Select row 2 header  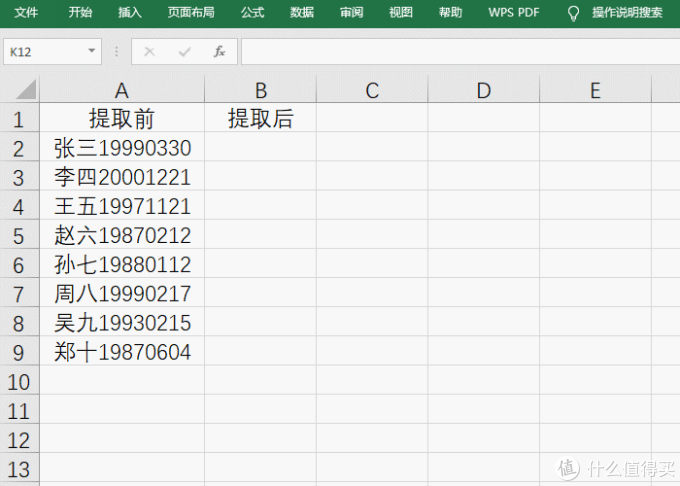19,148
